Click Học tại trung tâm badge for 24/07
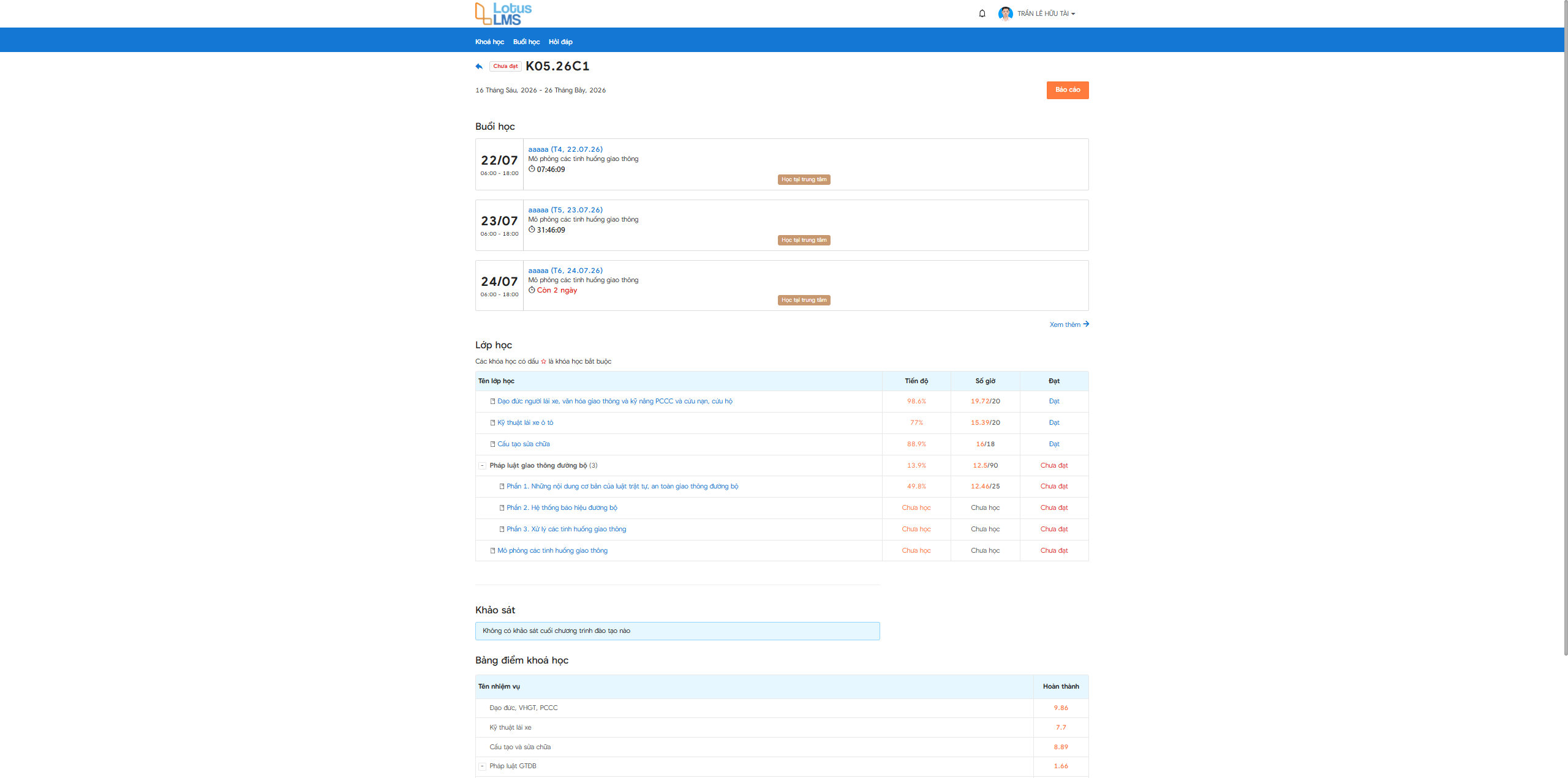 (804, 300)
